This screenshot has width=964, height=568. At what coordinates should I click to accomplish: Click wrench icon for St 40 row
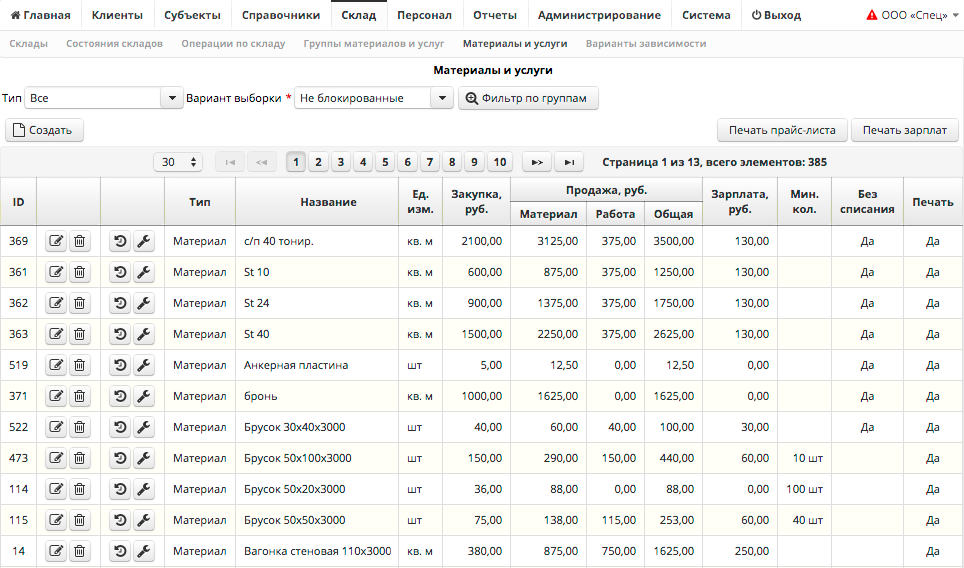click(x=144, y=334)
